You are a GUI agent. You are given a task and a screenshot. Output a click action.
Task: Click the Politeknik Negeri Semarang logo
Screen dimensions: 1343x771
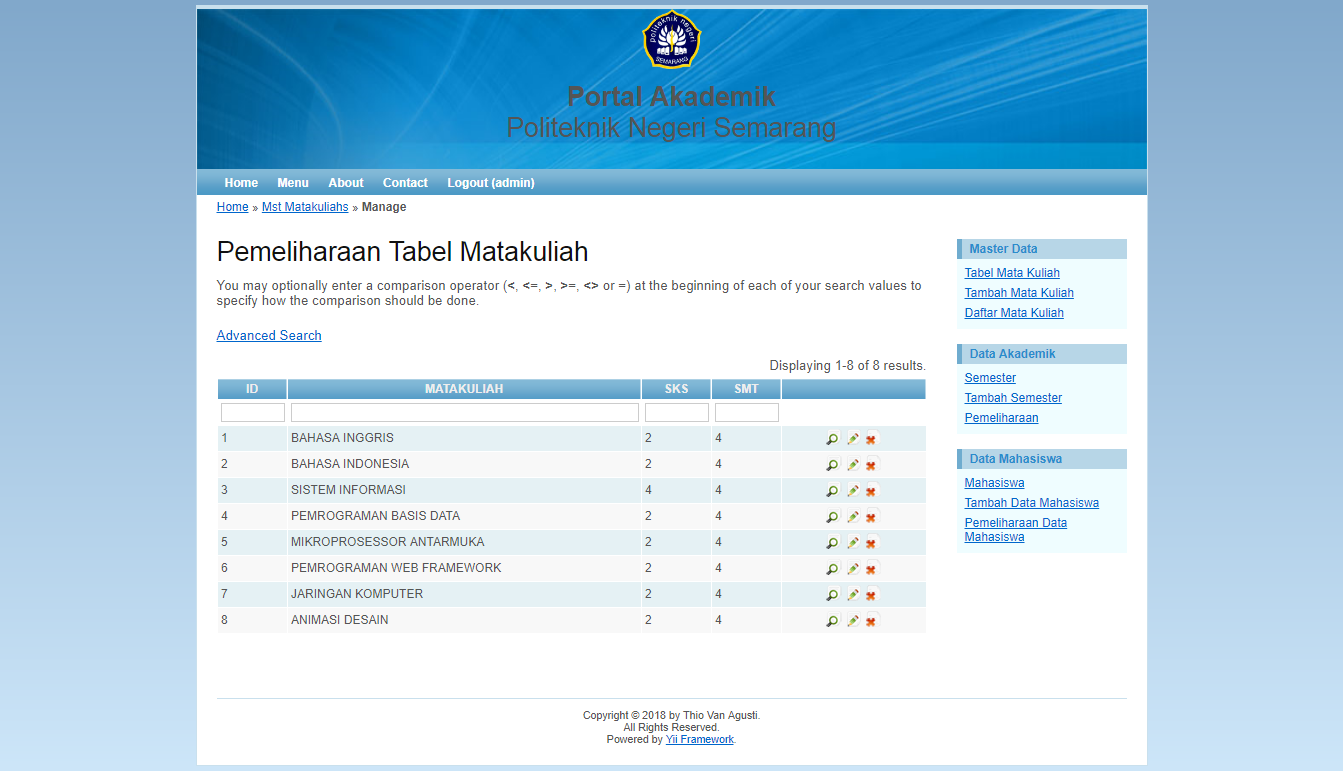click(x=671, y=40)
